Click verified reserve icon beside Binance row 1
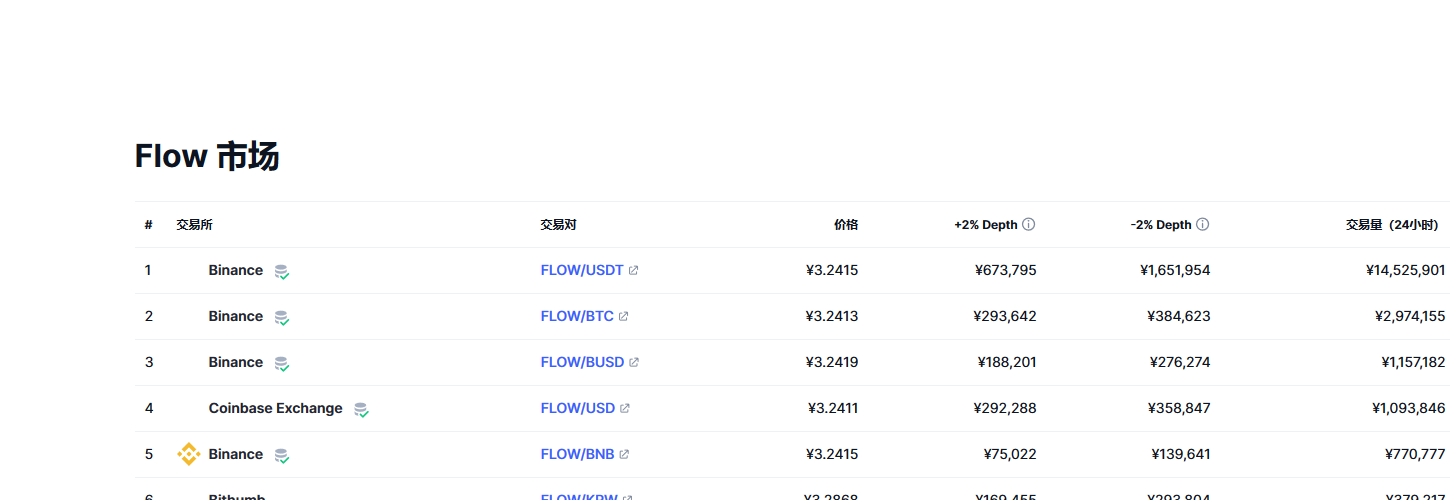This screenshot has height=500, width=1450. 282,271
